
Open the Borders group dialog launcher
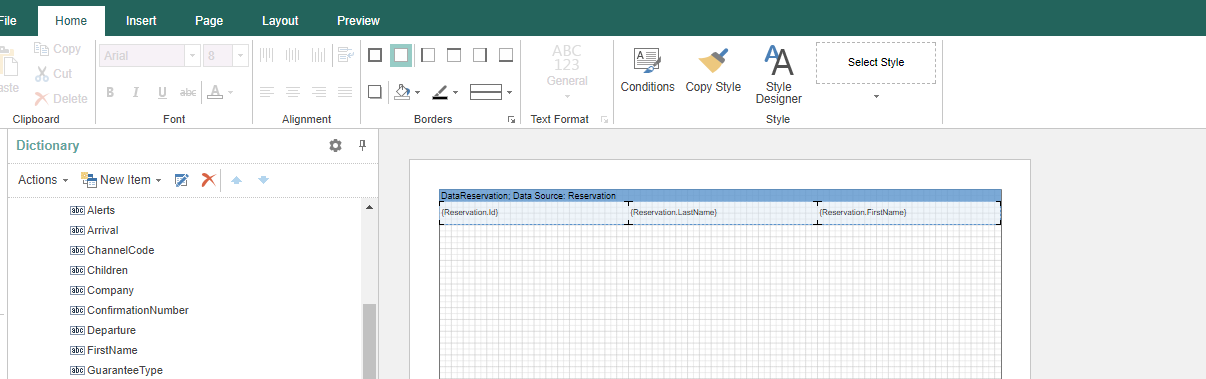point(512,120)
